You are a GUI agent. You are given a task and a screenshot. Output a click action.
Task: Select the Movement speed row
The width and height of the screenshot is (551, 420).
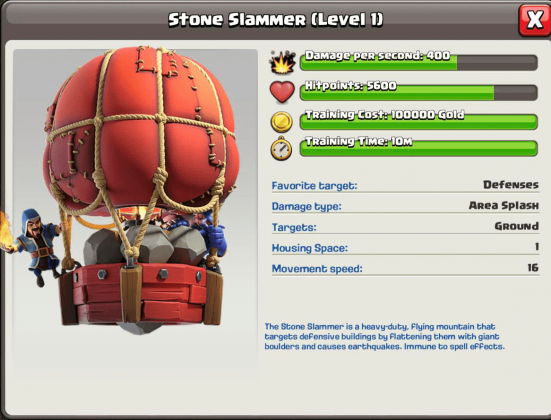click(x=405, y=268)
